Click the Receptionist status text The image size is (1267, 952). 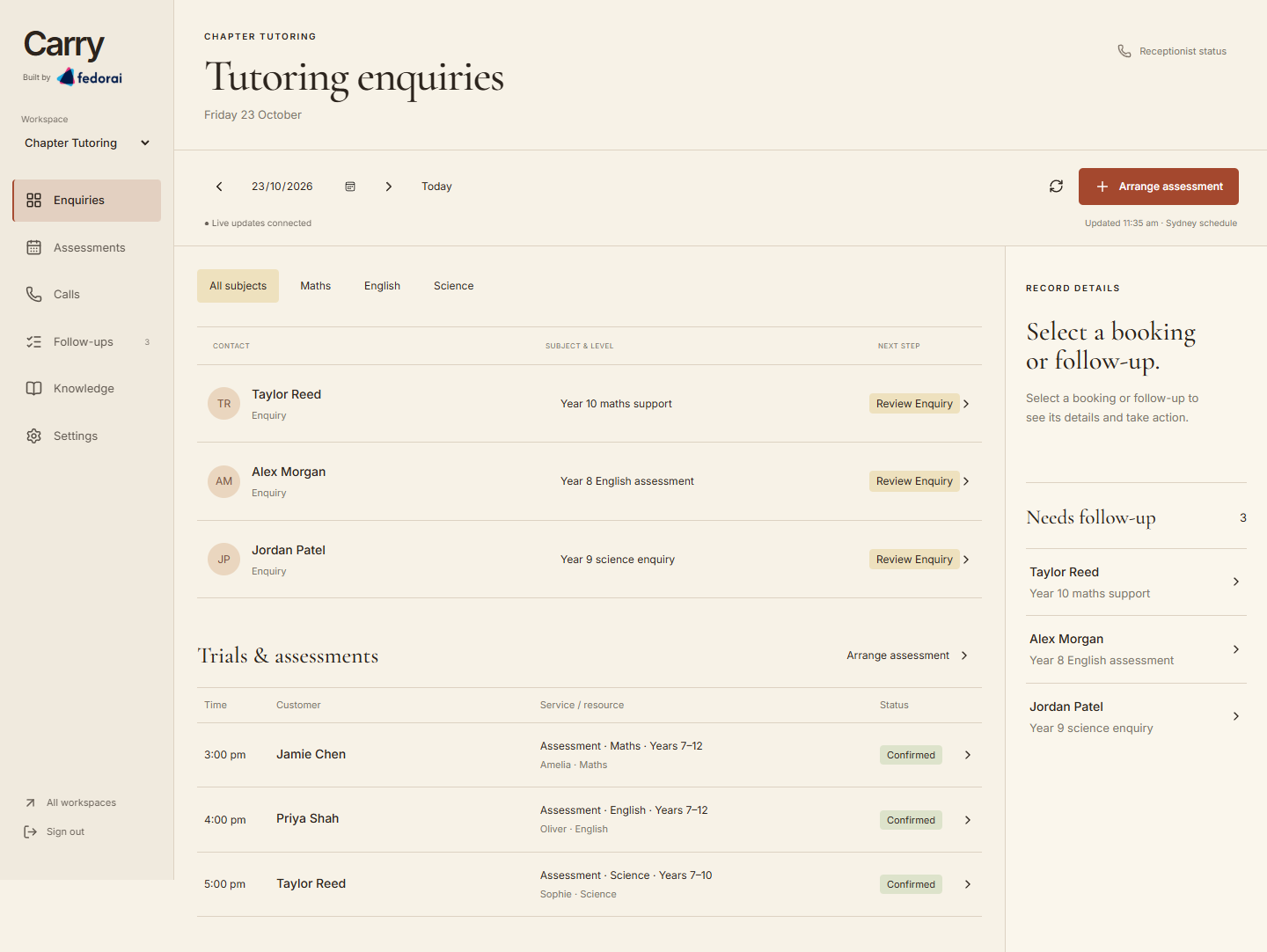tap(1183, 51)
